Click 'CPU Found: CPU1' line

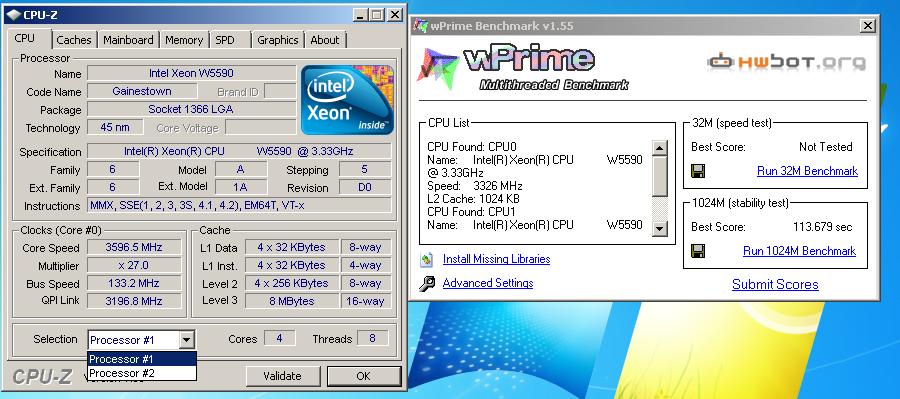click(472, 212)
